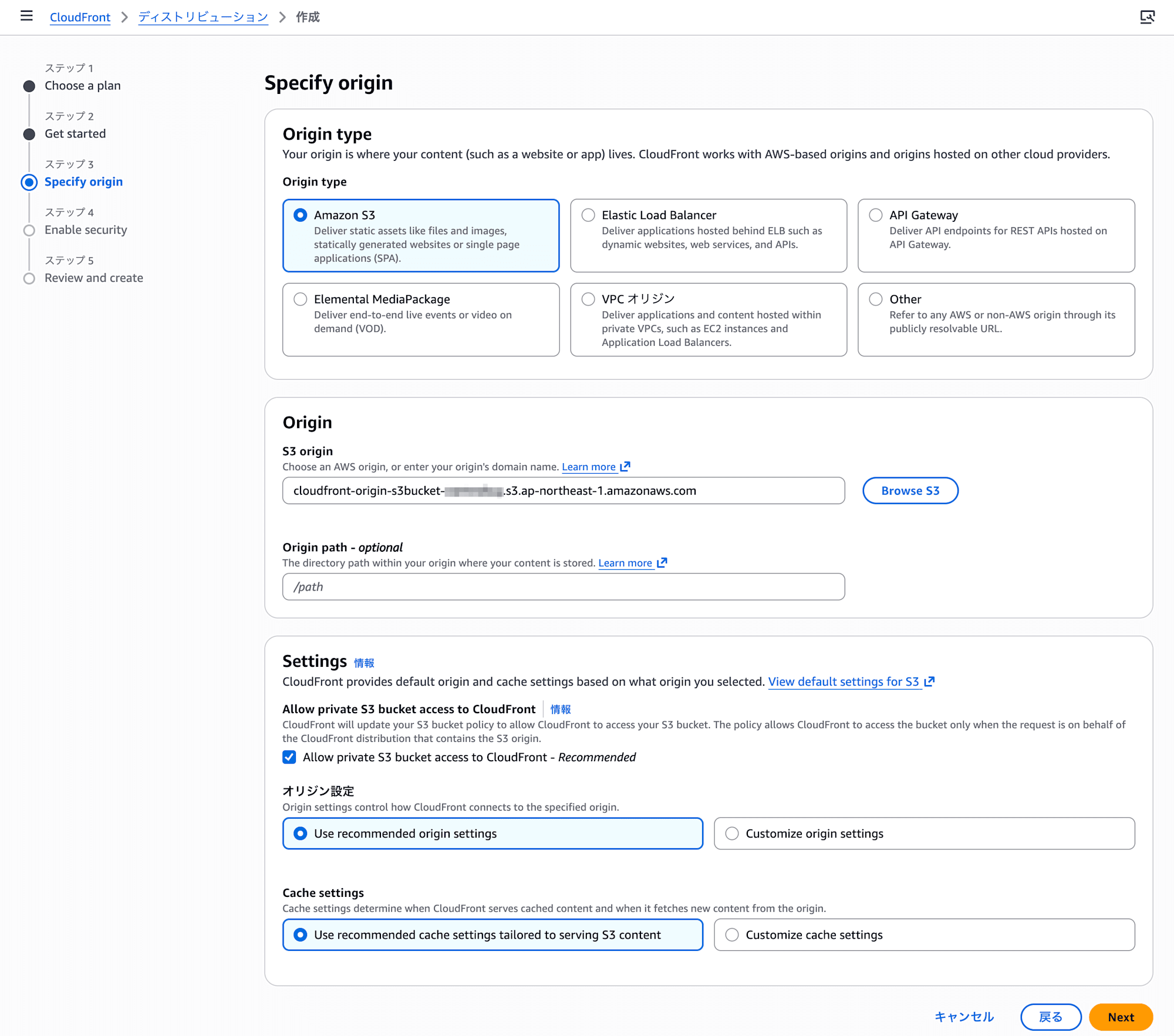Image resolution: width=1174 pixels, height=1036 pixels.
Task: Toggle Allow private S3 bucket access checkbox
Action: click(x=289, y=757)
